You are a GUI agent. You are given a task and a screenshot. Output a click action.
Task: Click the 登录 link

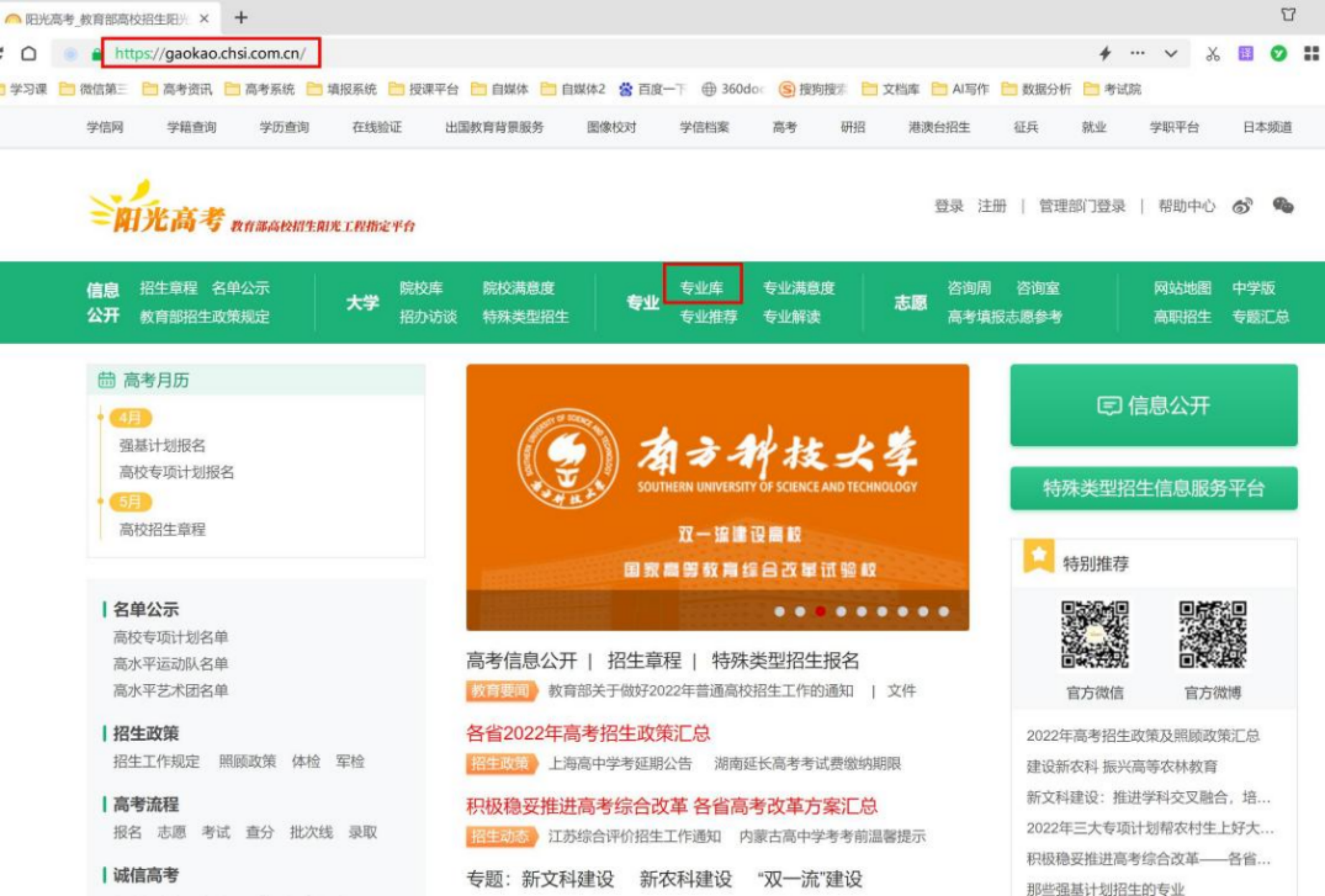tap(948, 206)
